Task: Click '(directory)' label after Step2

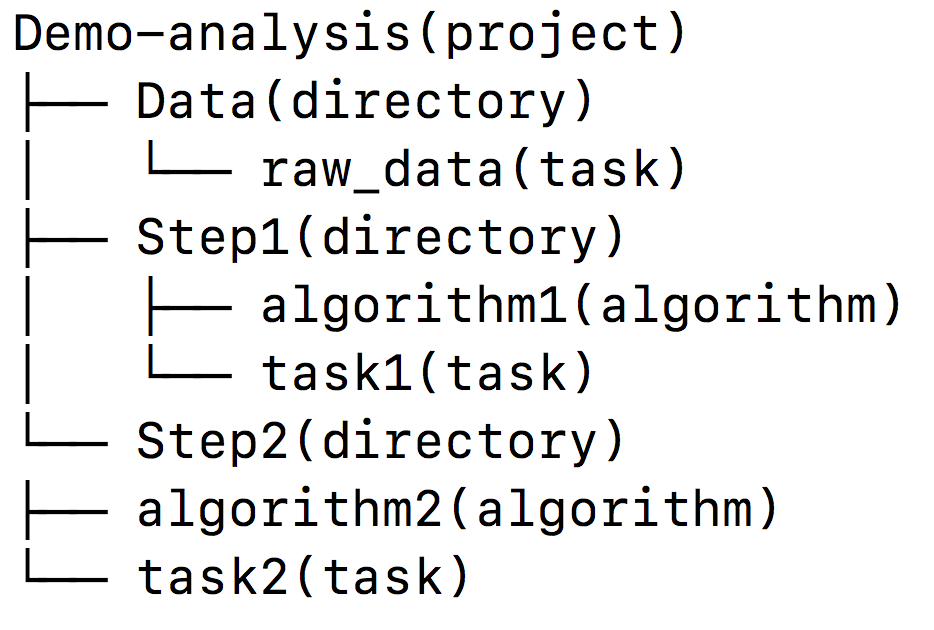Action: pos(461,442)
